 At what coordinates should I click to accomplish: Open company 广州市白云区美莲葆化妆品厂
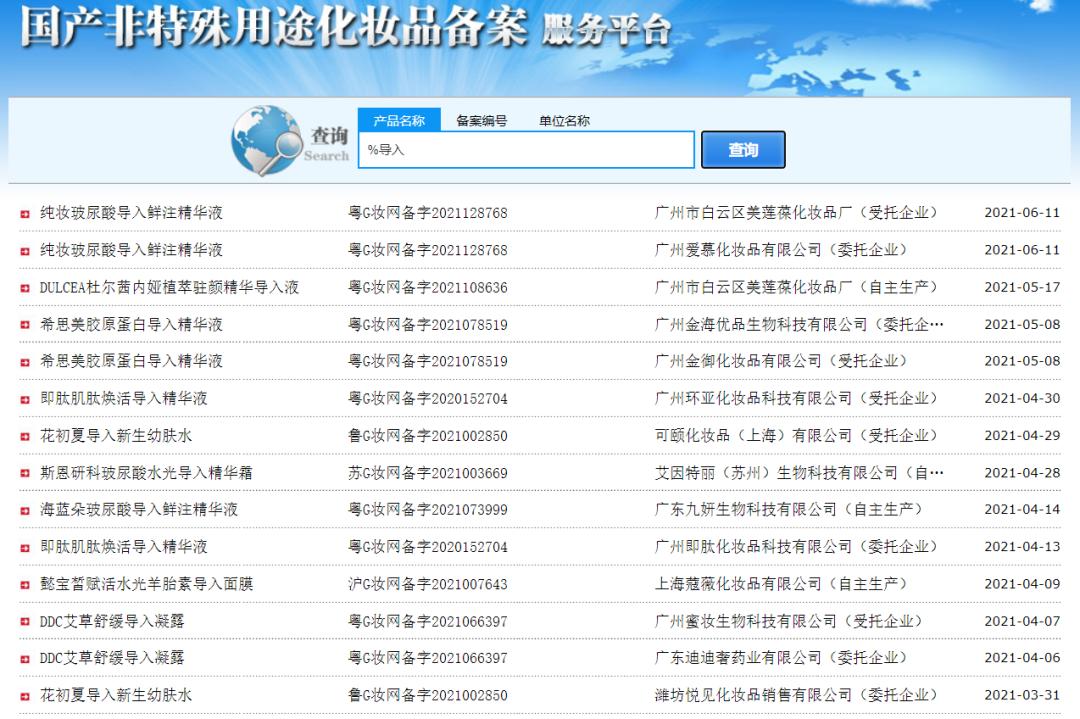point(756,212)
